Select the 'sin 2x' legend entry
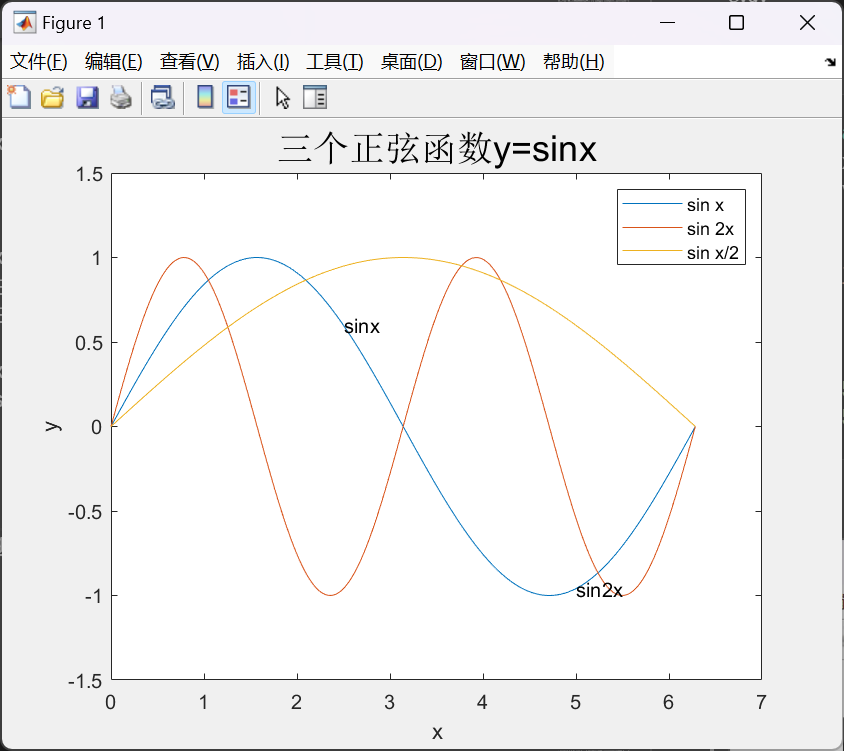This screenshot has width=844, height=751. pyautogui.click(x=710, y=229)
